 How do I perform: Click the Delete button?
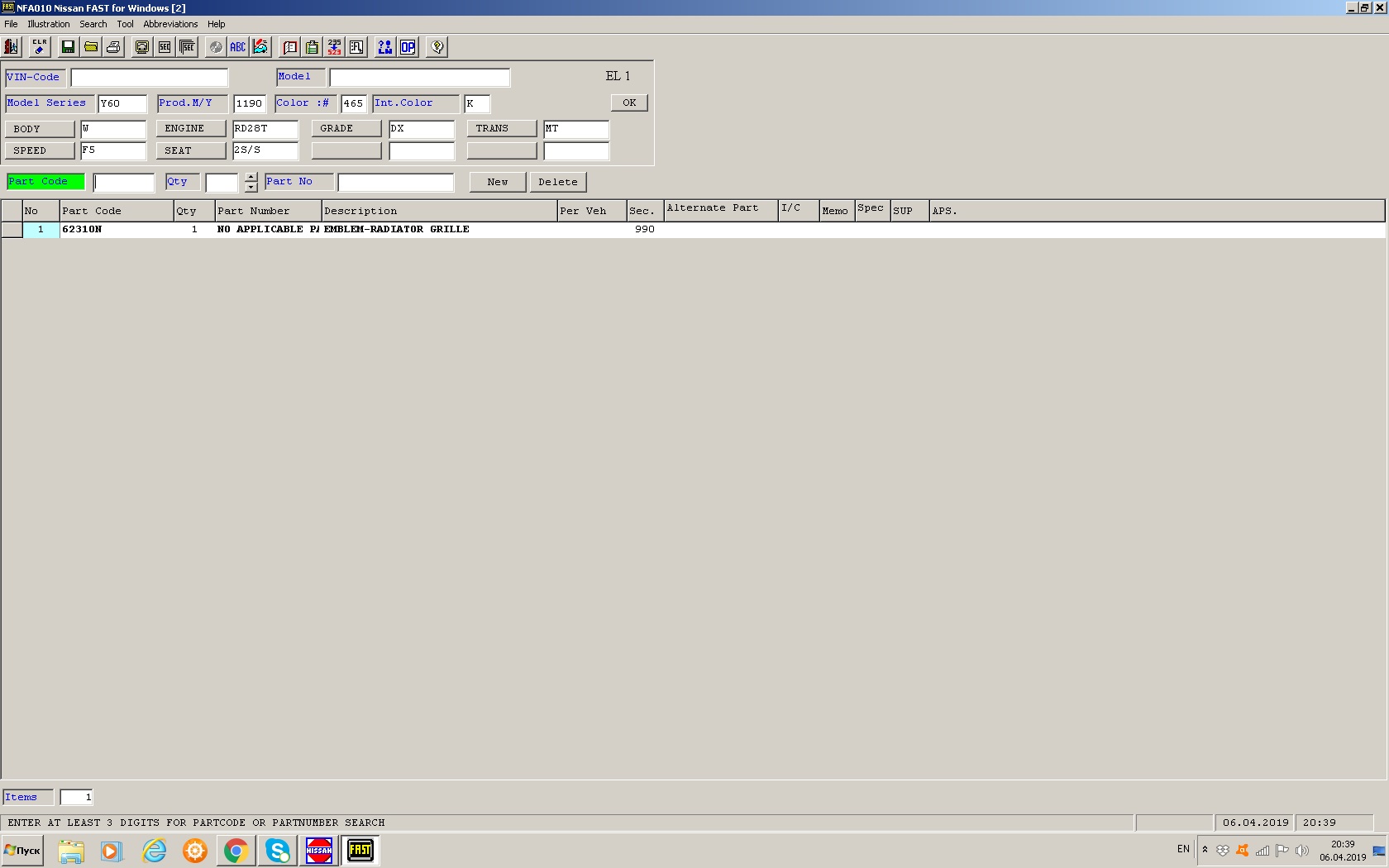(x=558, y=182)
